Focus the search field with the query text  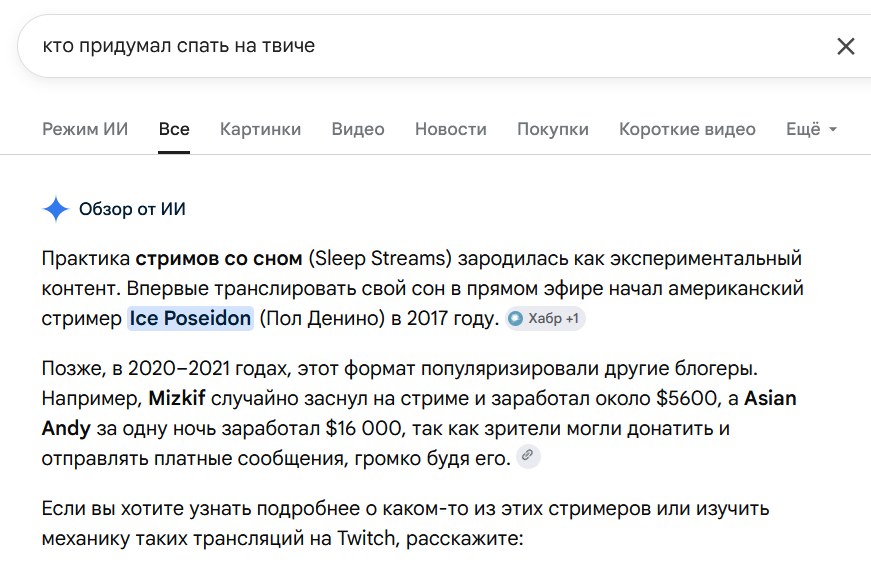pos(422,46)
